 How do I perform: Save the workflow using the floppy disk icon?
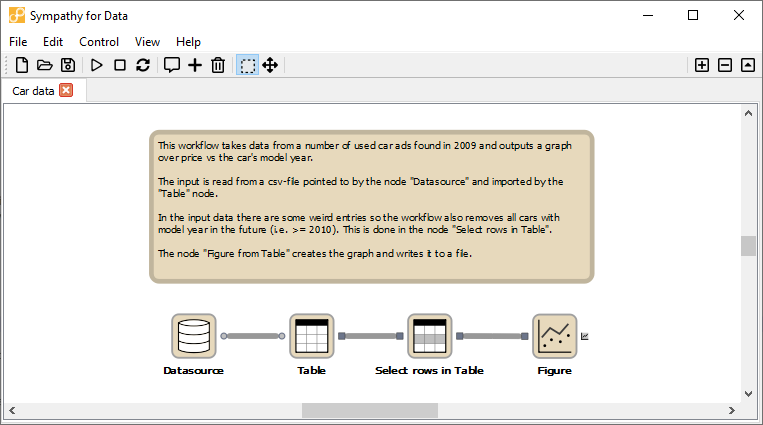click(68, 65)
